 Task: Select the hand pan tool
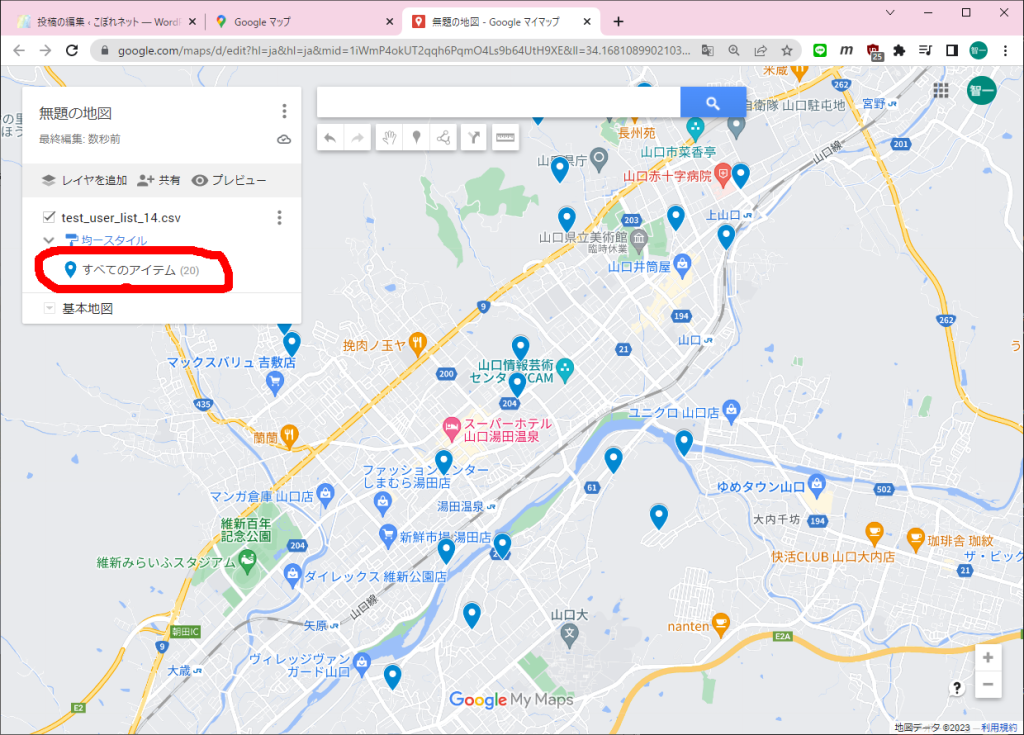[390, 137]
